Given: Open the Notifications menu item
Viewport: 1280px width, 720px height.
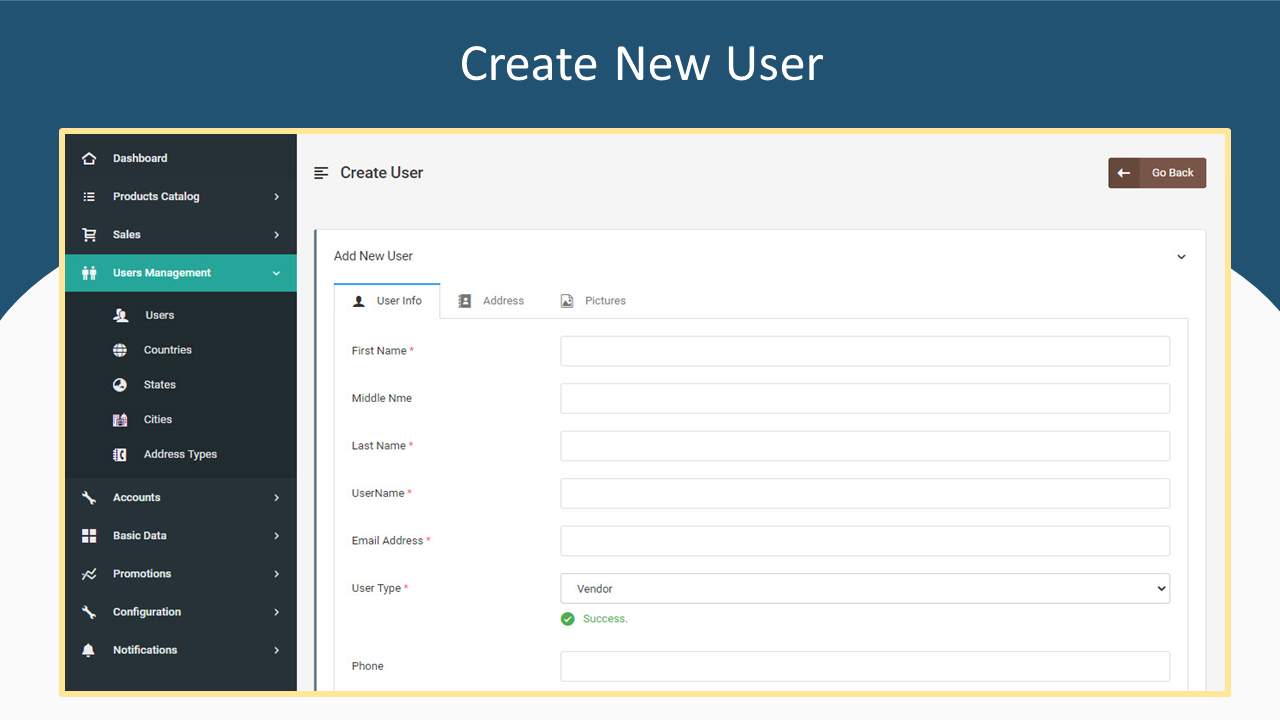Looking at the screenshot, I should [x=181, y=650].
